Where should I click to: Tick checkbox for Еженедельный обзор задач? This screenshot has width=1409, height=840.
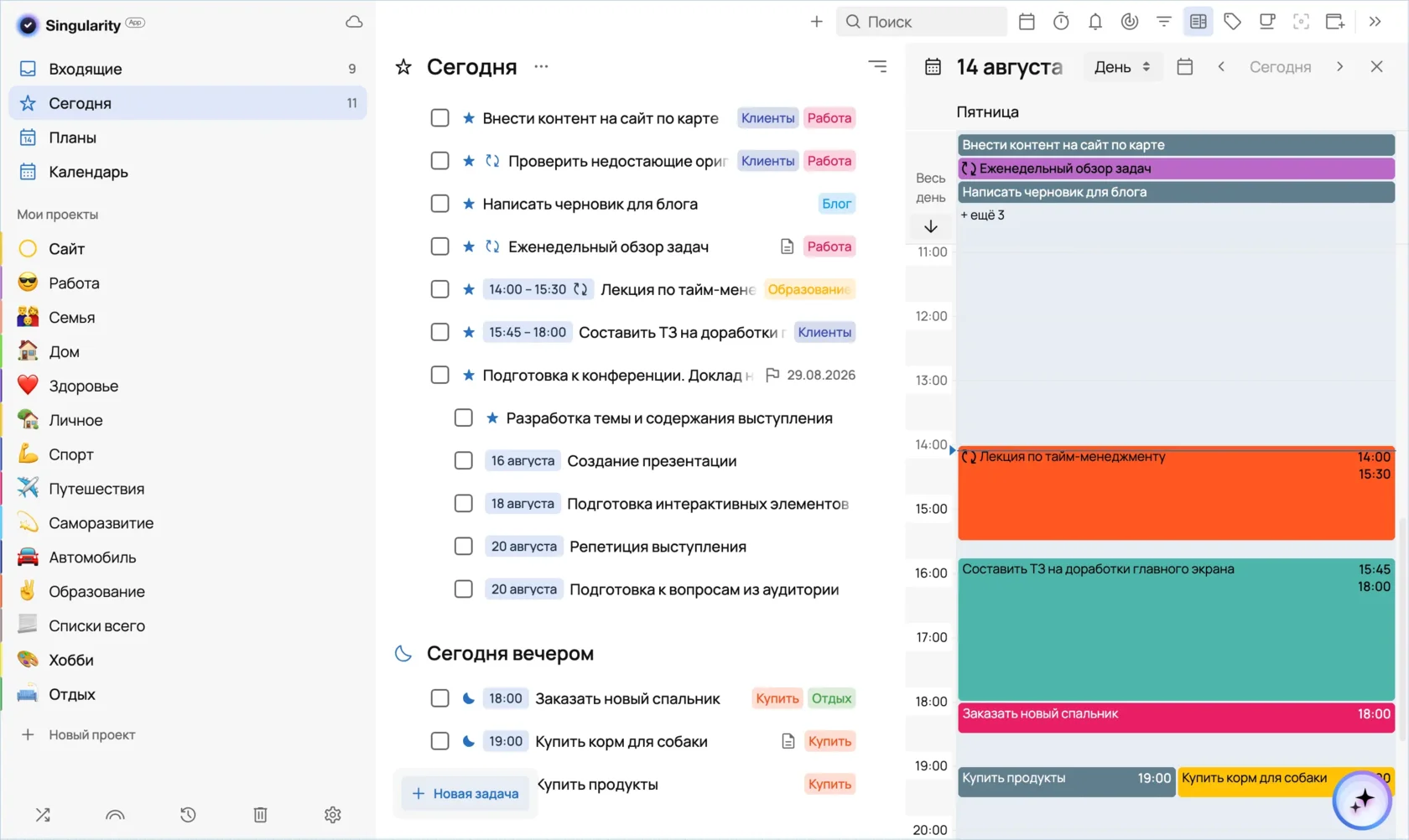point(439,246)
